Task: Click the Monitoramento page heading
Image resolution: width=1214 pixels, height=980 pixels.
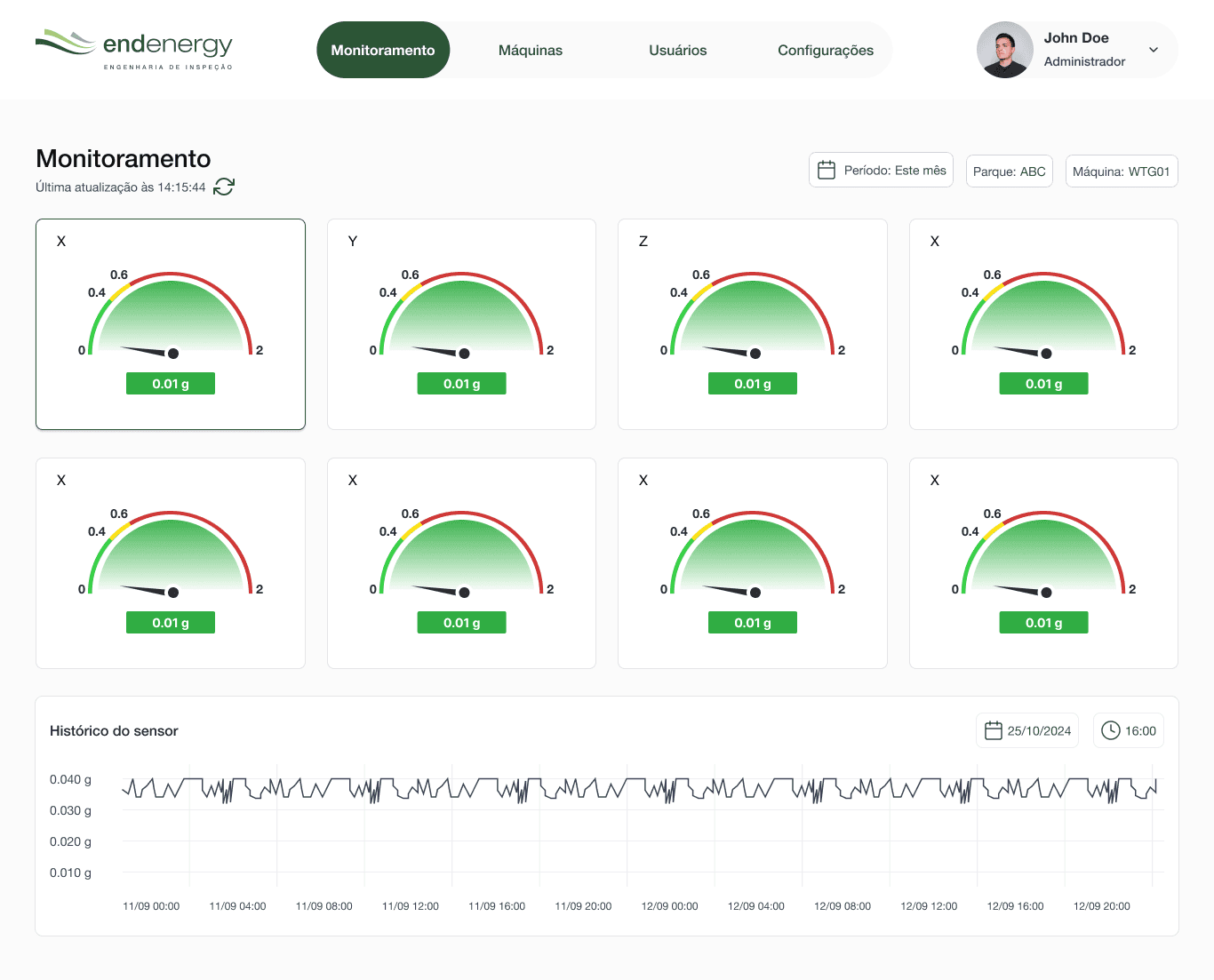Action: (x=124, y=158)
